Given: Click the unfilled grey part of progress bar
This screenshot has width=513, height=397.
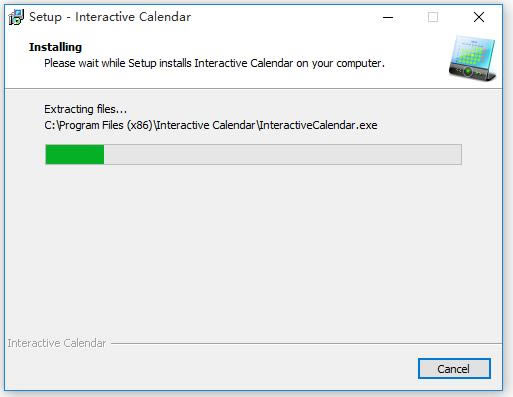Looking at the screenshot, I should (x=283, y=154).
